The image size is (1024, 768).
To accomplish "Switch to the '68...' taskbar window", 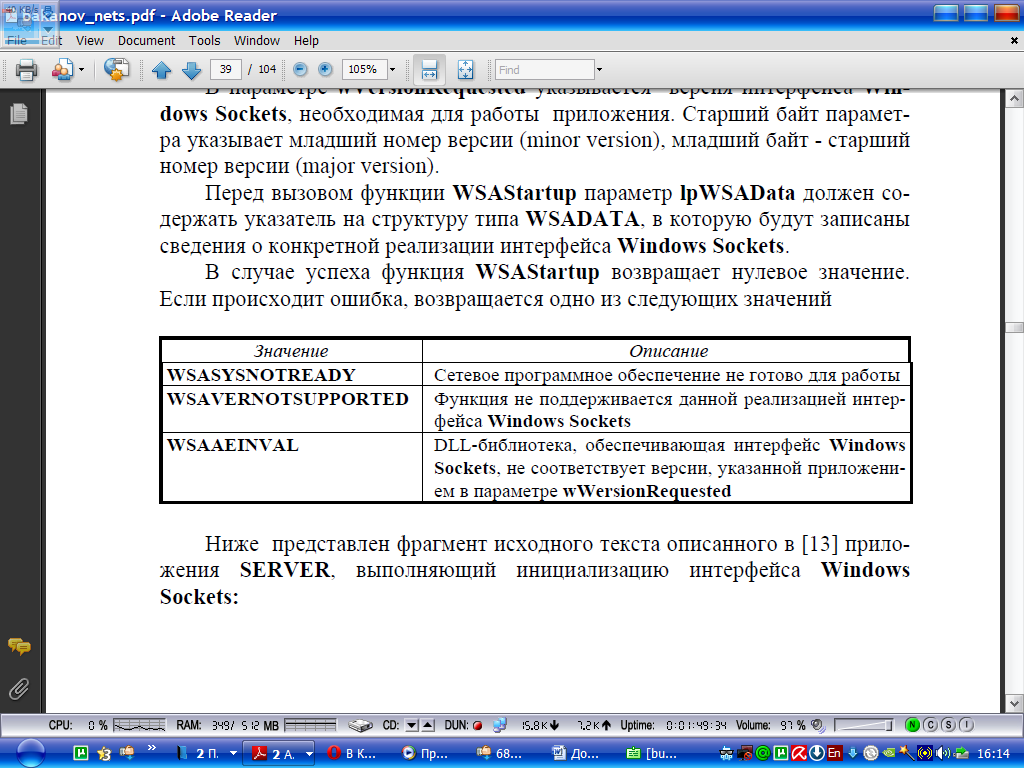I will tap(500, 753).
